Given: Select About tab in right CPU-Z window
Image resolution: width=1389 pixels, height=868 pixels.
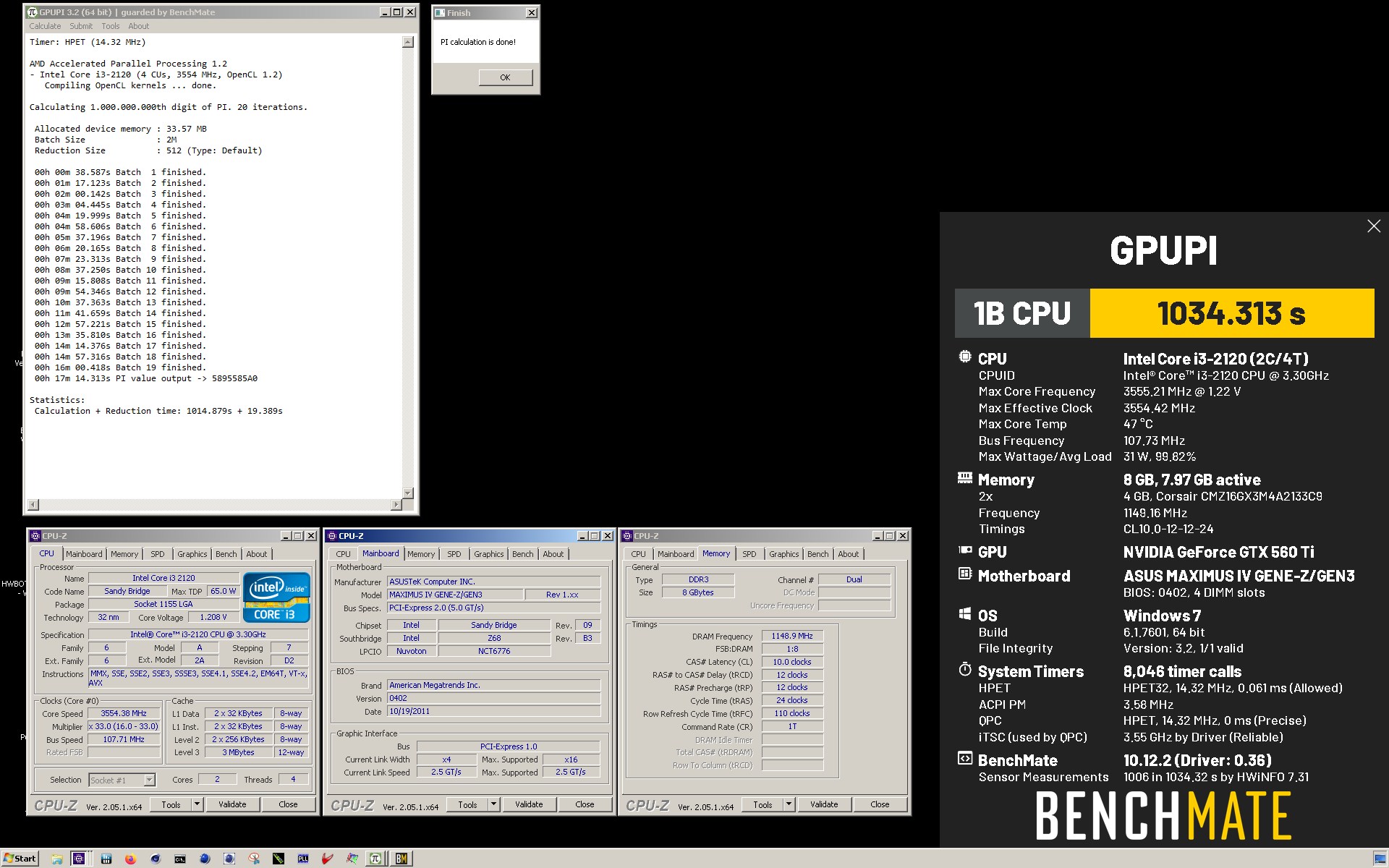Looking at the screenshot, I should tap(849, 554).
